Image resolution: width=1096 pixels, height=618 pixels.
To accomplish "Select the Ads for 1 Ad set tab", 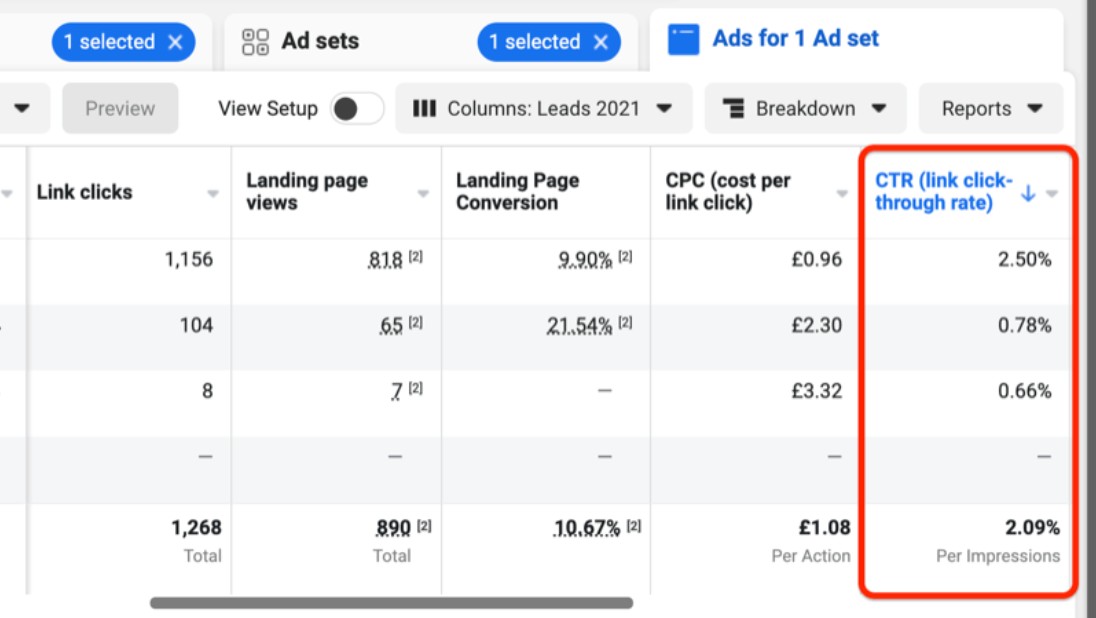I will [795, 39].
